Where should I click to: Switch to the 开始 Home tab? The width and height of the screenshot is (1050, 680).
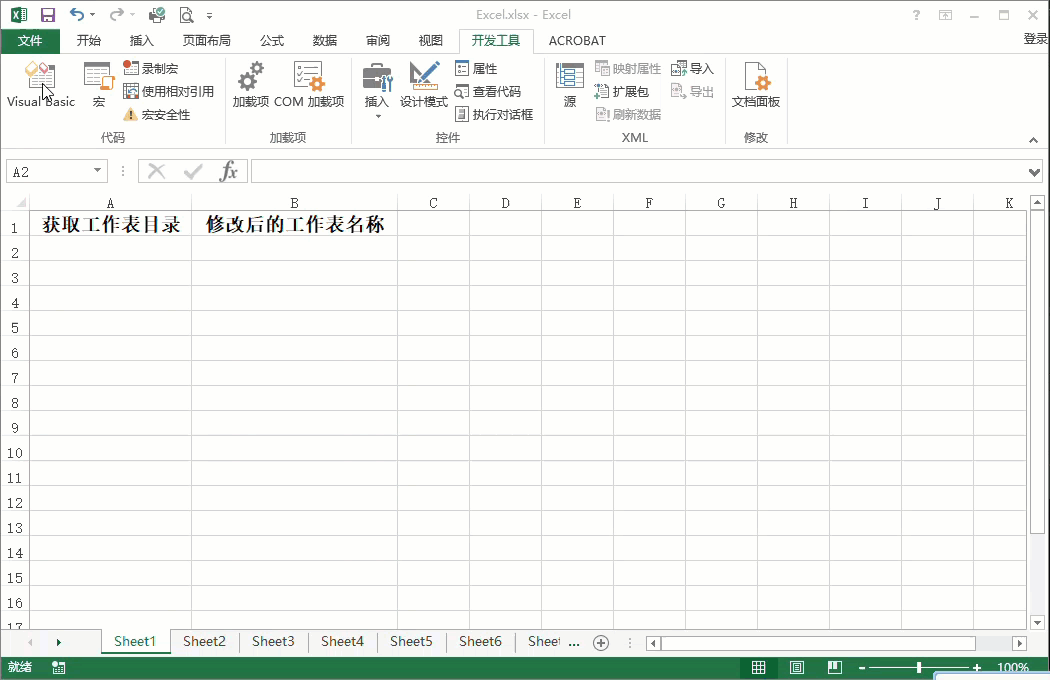(88, 41)
